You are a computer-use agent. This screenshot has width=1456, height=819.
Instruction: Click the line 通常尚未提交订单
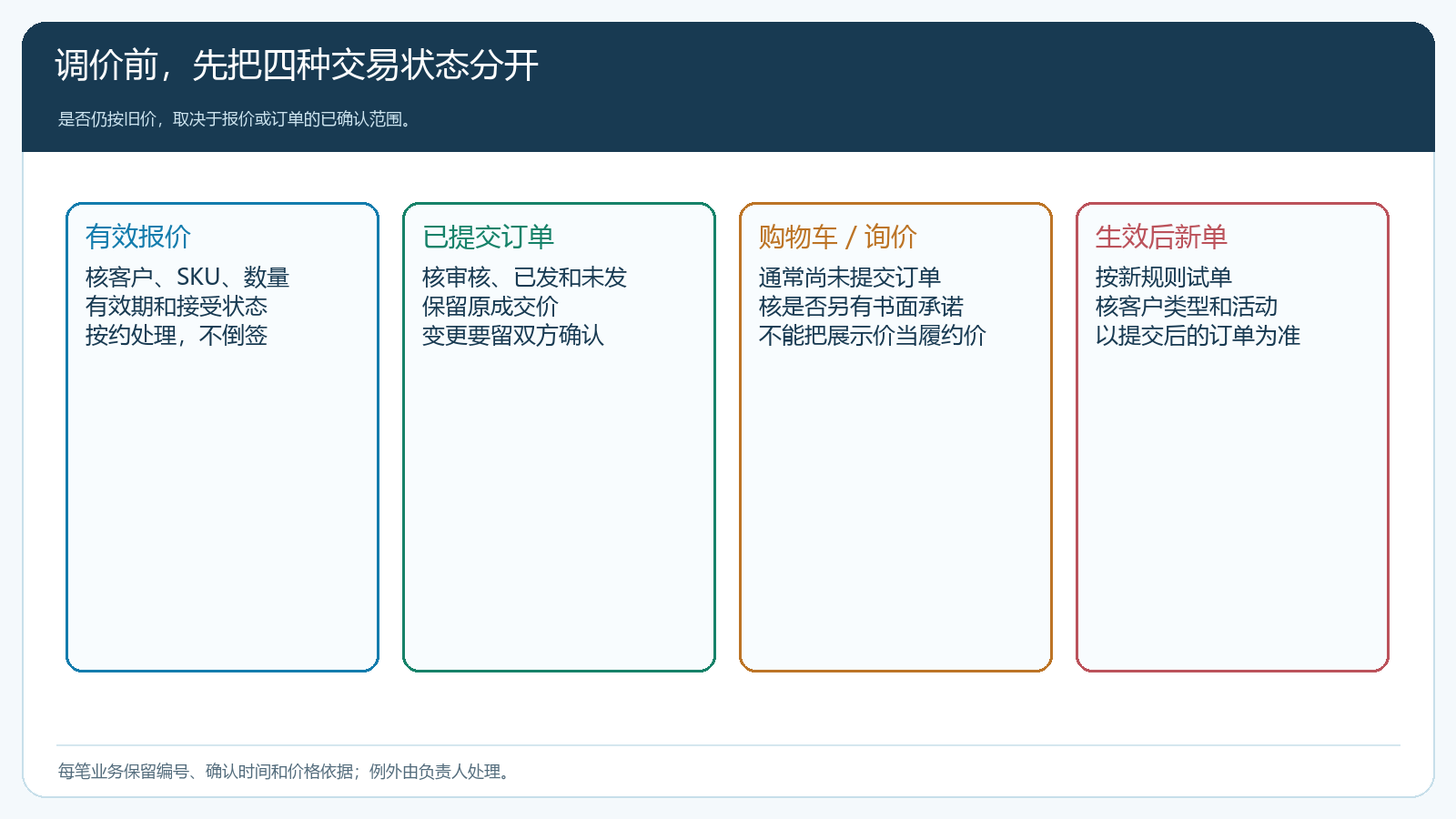point(849,278)
